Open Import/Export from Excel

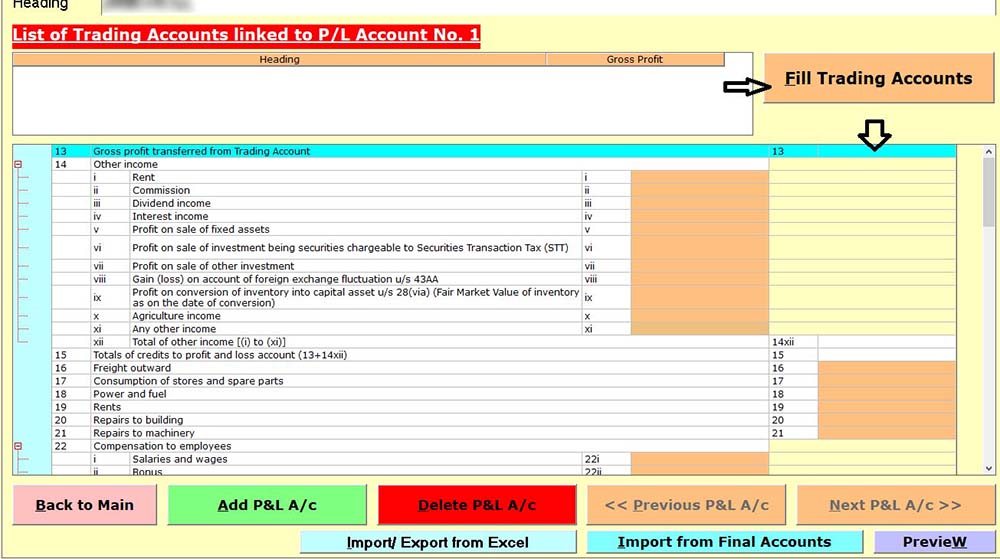(x=437, y=542)
